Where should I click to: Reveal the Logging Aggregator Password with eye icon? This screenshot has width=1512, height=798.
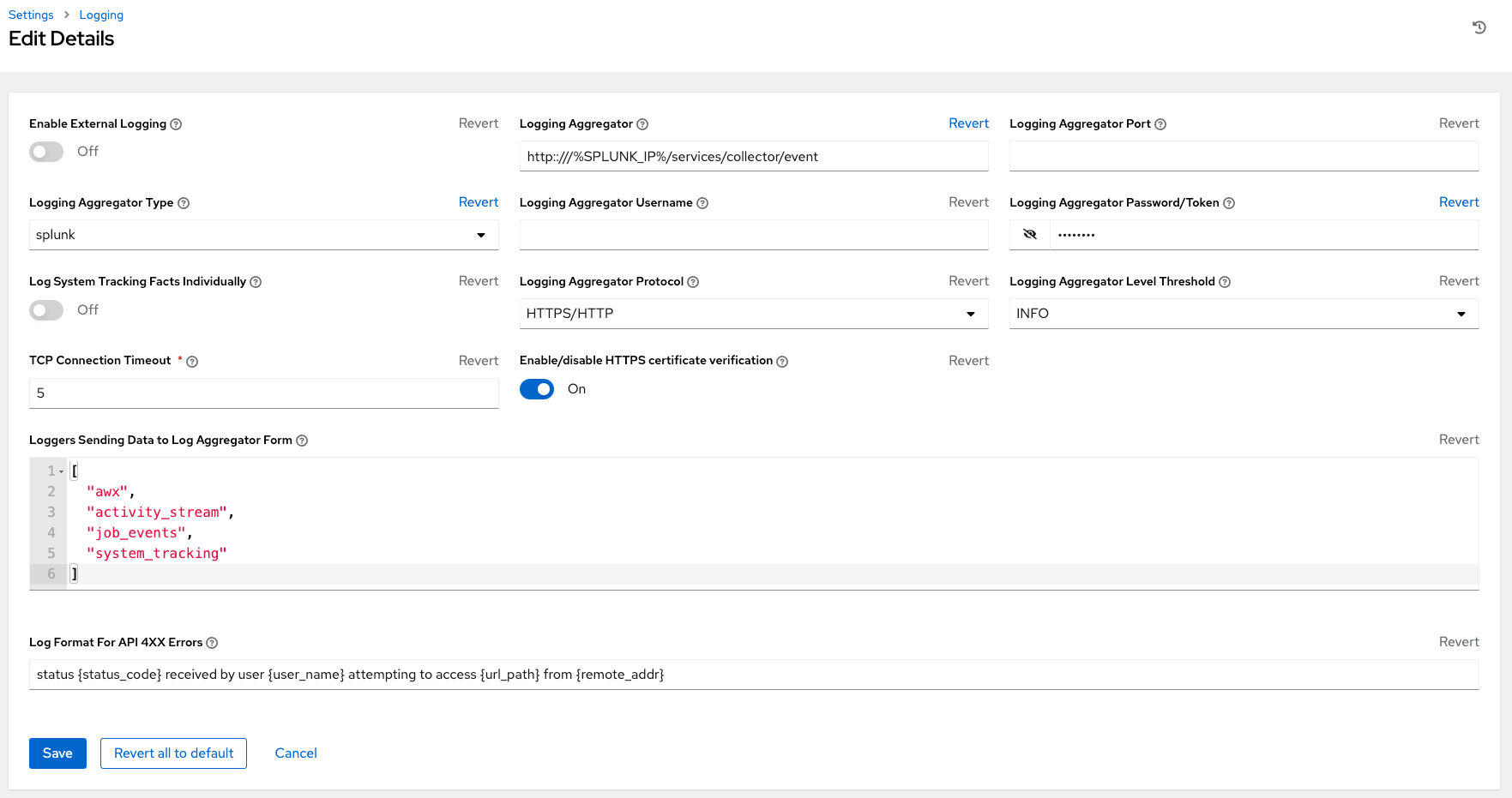point(1029,234)
